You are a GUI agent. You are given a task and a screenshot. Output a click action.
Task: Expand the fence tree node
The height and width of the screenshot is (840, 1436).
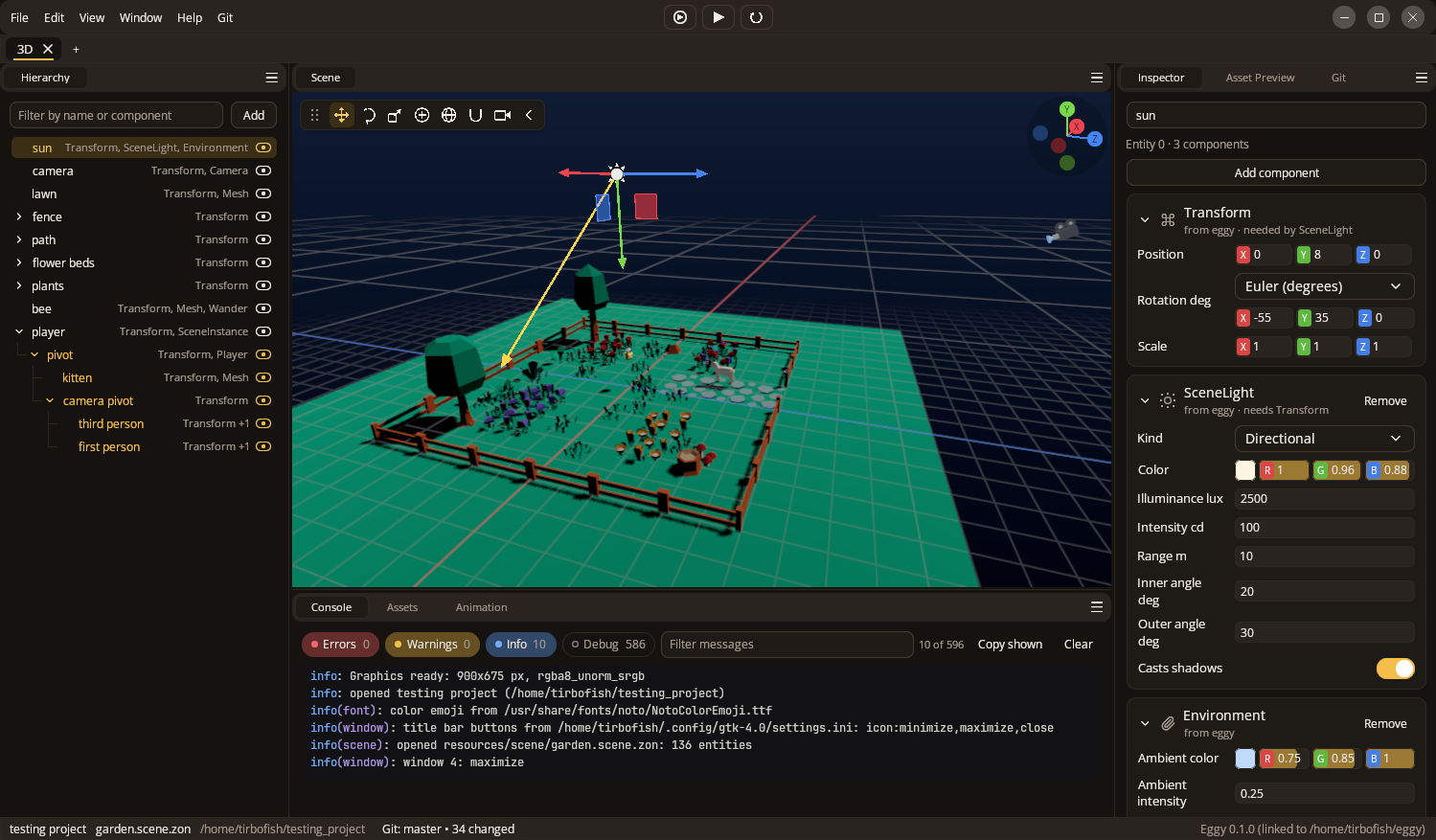(x=19, y=216)
